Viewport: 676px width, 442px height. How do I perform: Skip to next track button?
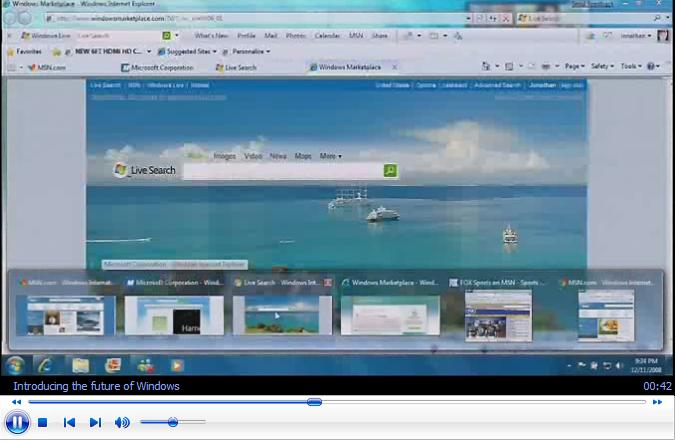95,422
